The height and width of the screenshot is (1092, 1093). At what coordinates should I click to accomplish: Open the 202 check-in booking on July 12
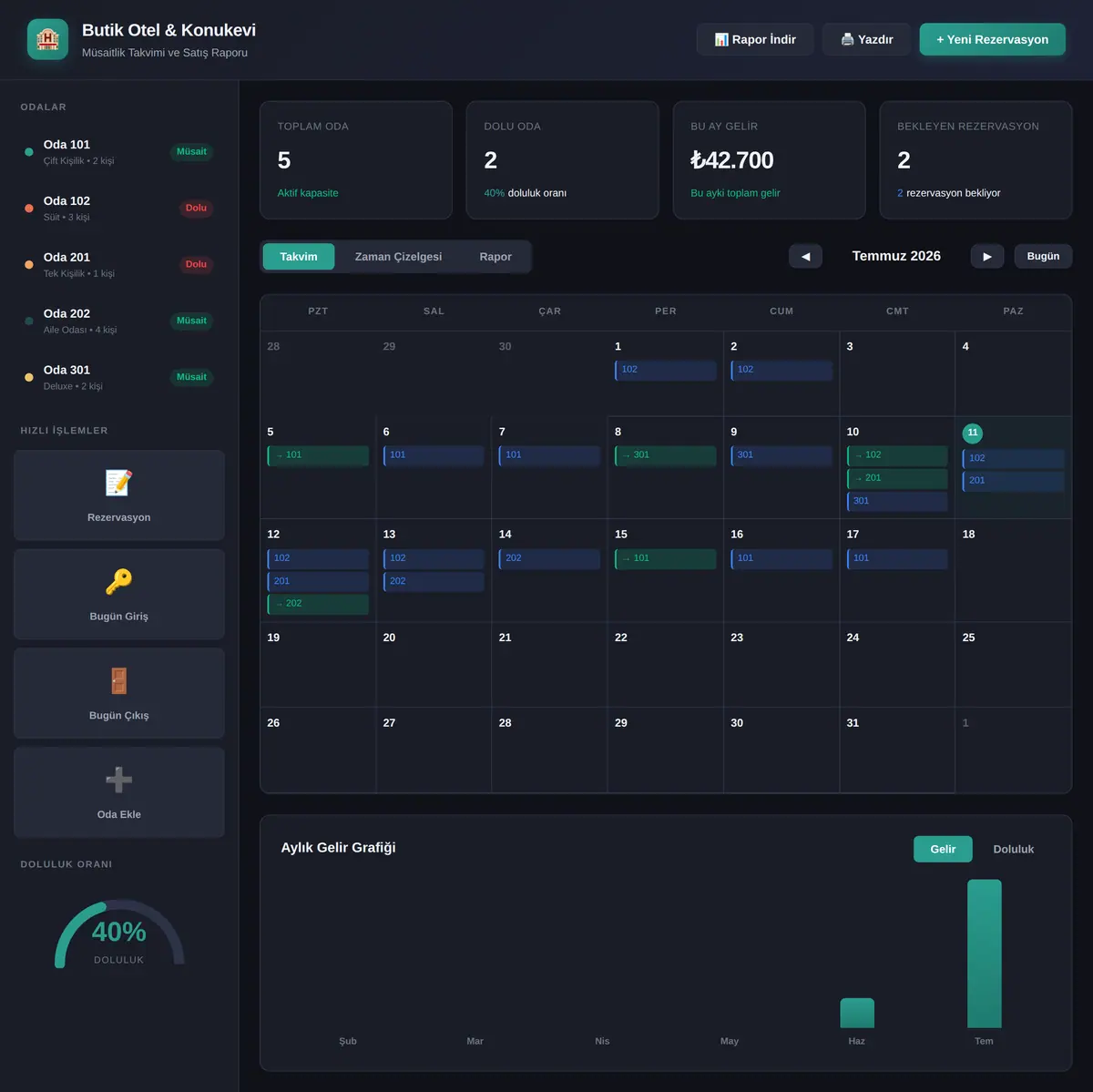[318, 604]
